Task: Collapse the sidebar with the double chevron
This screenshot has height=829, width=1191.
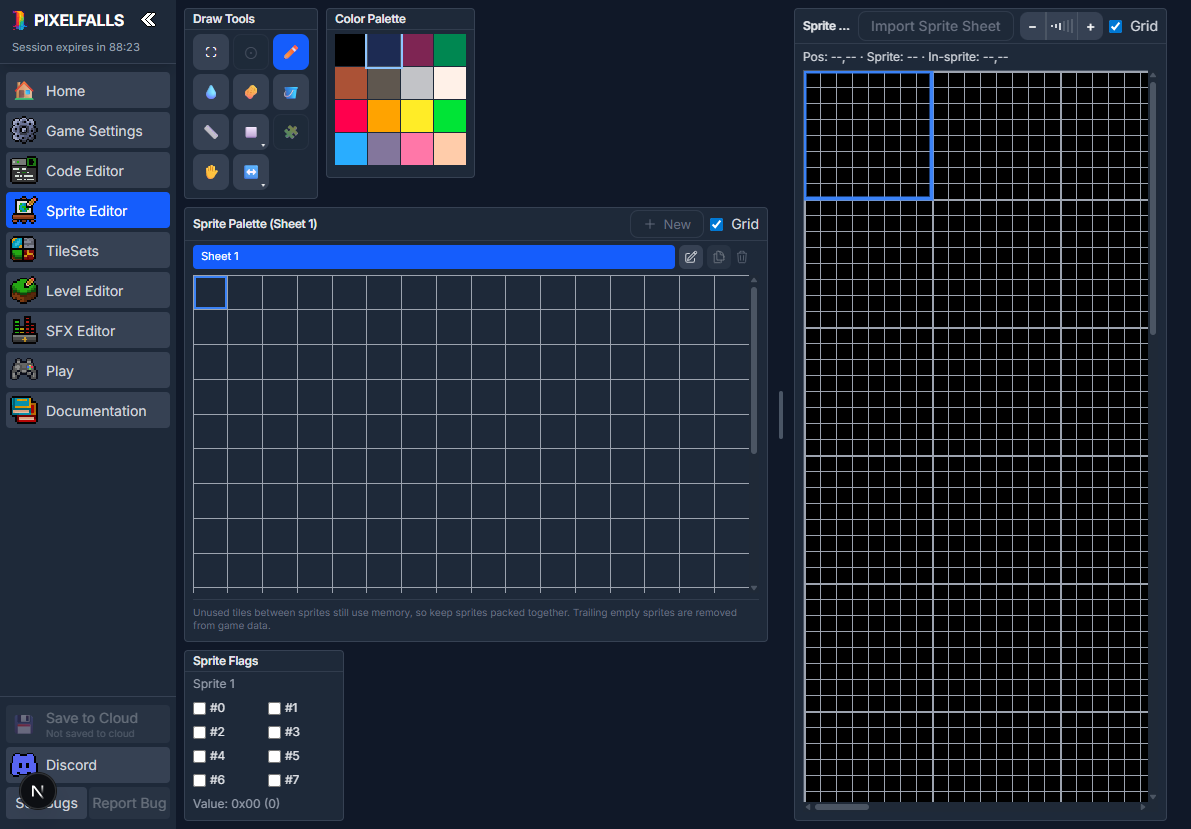Action: pos(149,20)
